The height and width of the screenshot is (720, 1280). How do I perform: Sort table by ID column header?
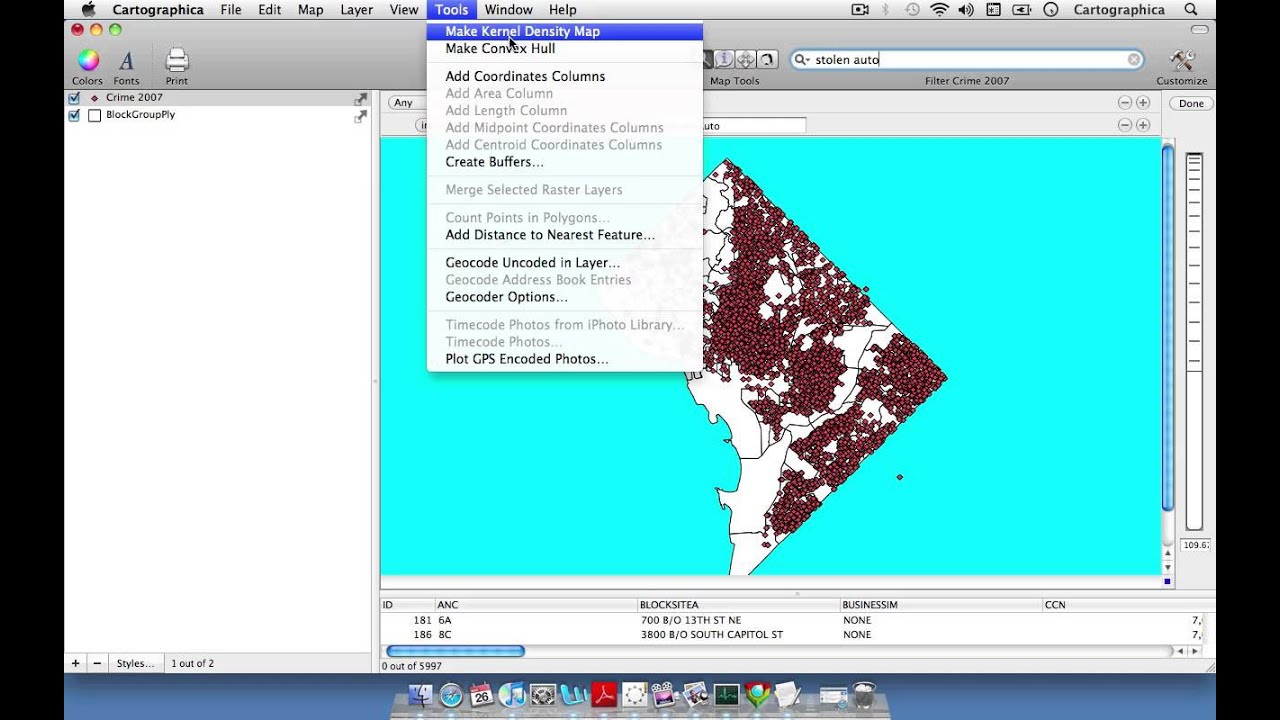point(407,605)
